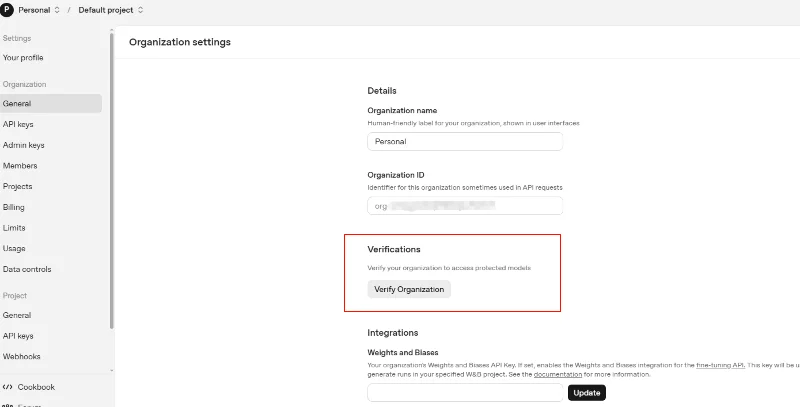Open Data controls settings
The image size is (800, 407).
coord(27,269)
